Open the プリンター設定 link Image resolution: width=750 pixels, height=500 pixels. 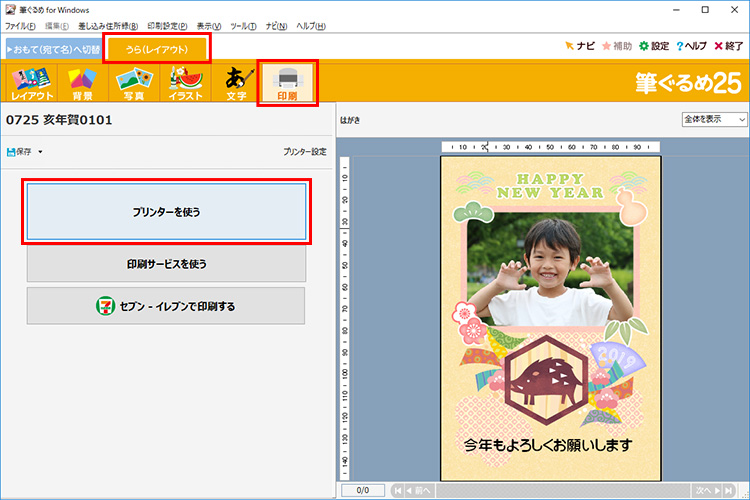pos(304,152)
